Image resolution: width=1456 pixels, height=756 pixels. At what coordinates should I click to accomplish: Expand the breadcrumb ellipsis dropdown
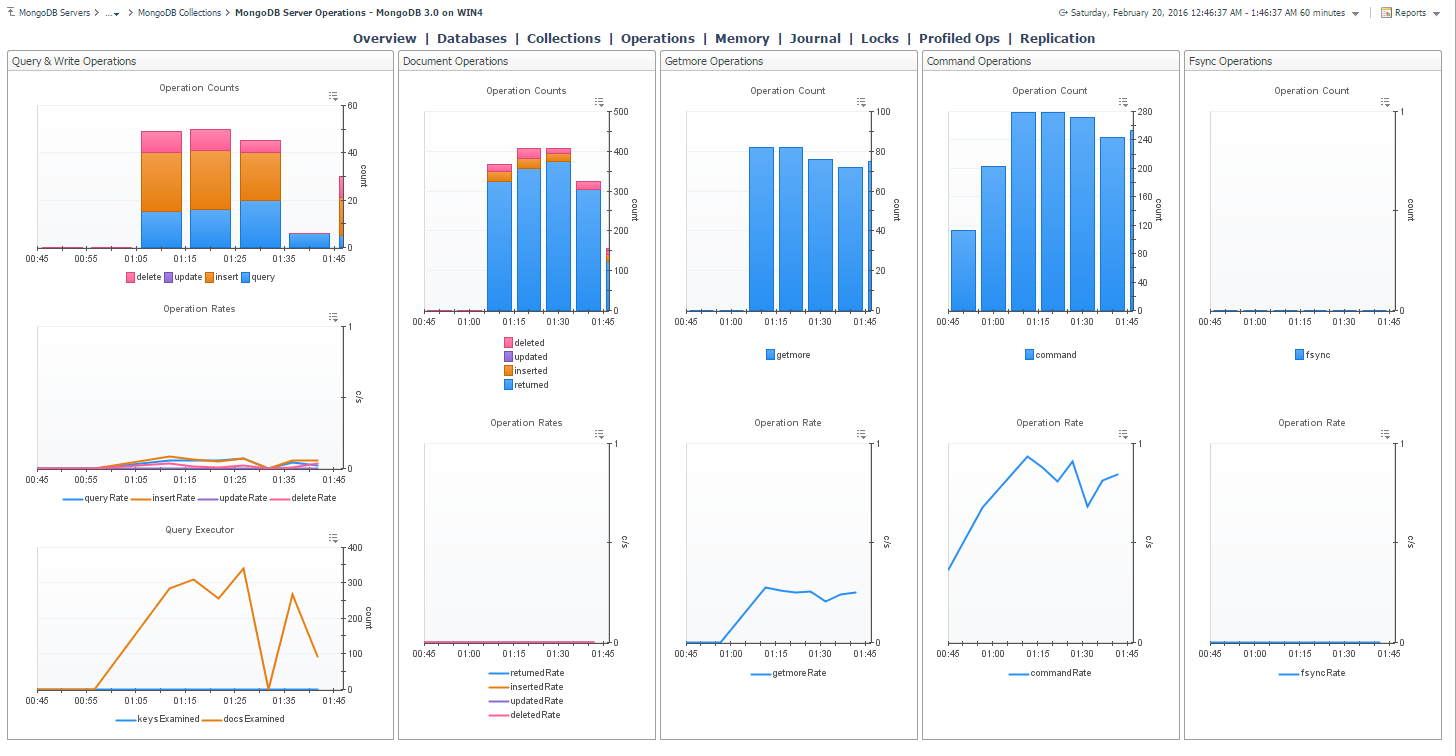(x=113, y=14)
